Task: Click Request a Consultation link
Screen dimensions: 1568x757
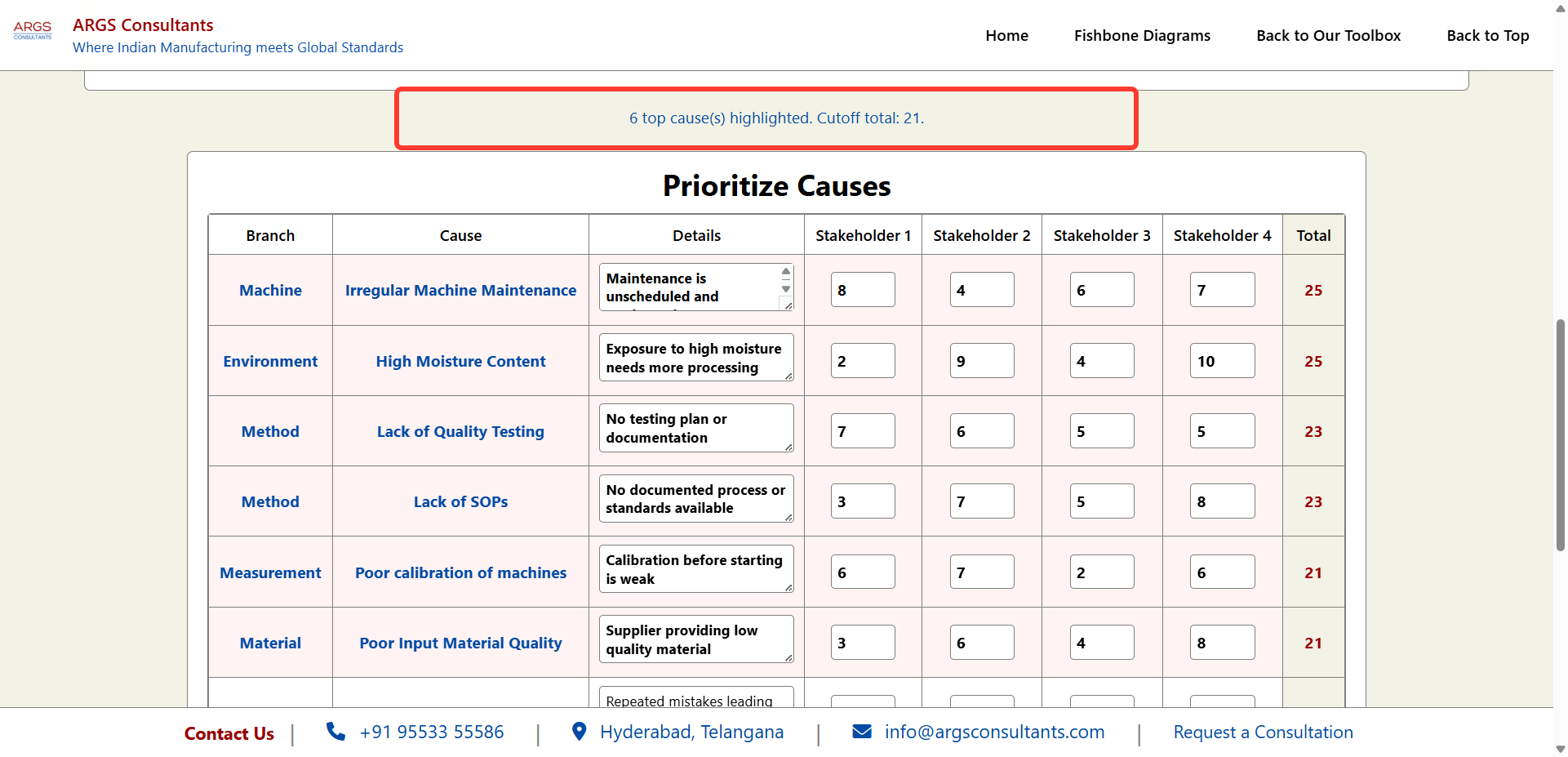Action: (x=1263, y=733)
